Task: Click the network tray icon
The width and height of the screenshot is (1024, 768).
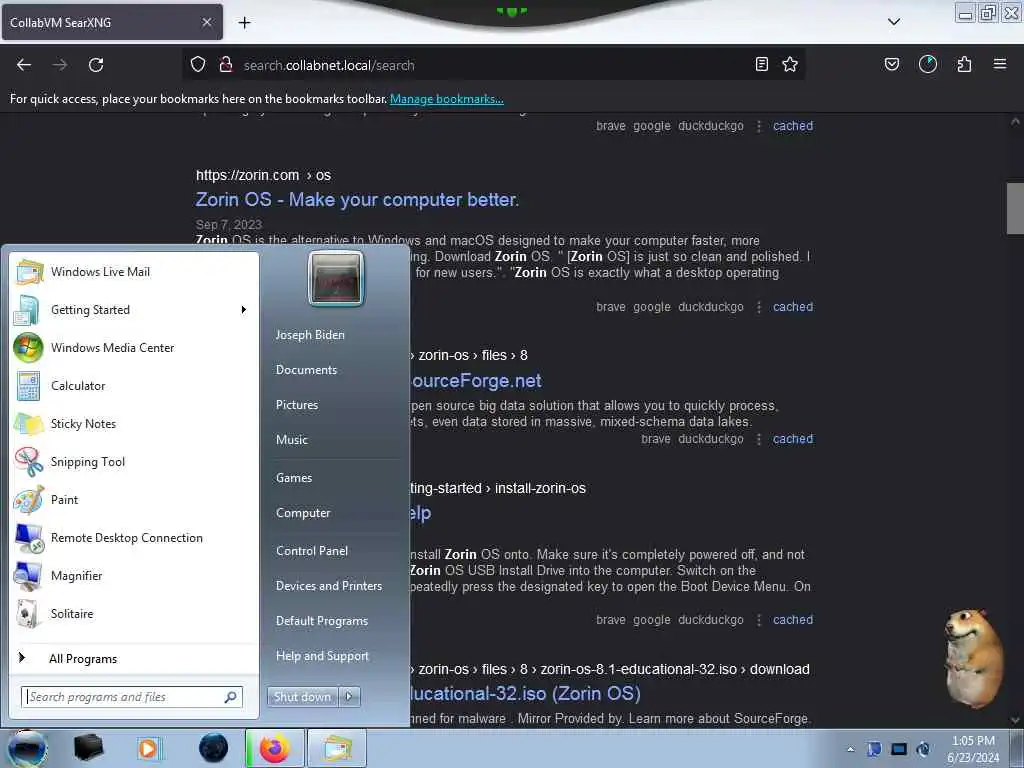Action: tap(899, 749)
